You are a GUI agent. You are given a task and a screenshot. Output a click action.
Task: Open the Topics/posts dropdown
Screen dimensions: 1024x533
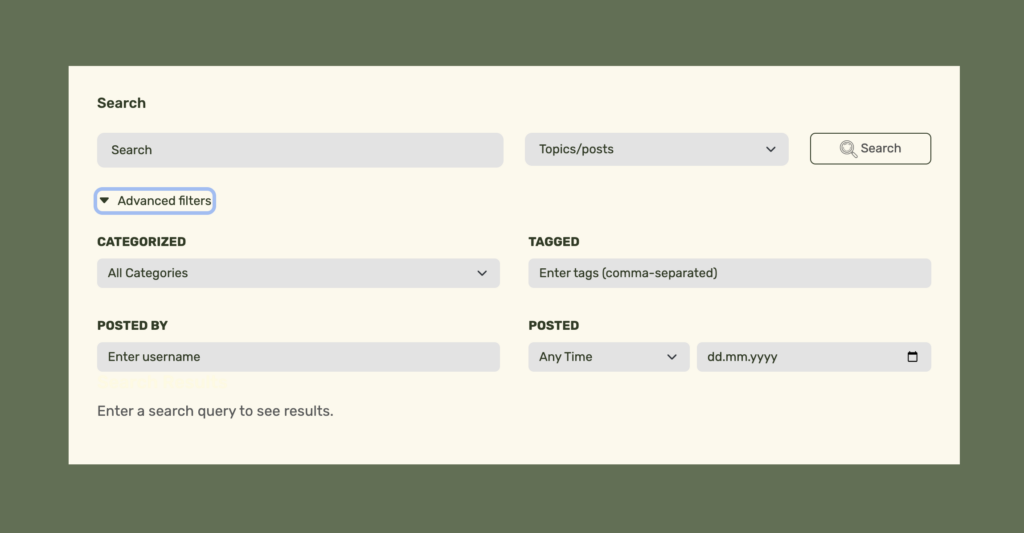656,150
